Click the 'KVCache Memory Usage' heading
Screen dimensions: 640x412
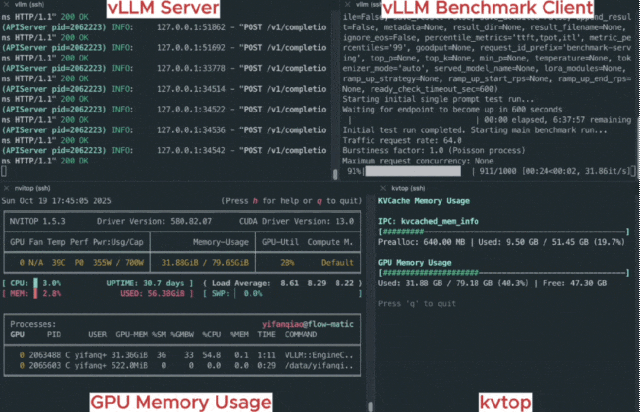point(424,201)
